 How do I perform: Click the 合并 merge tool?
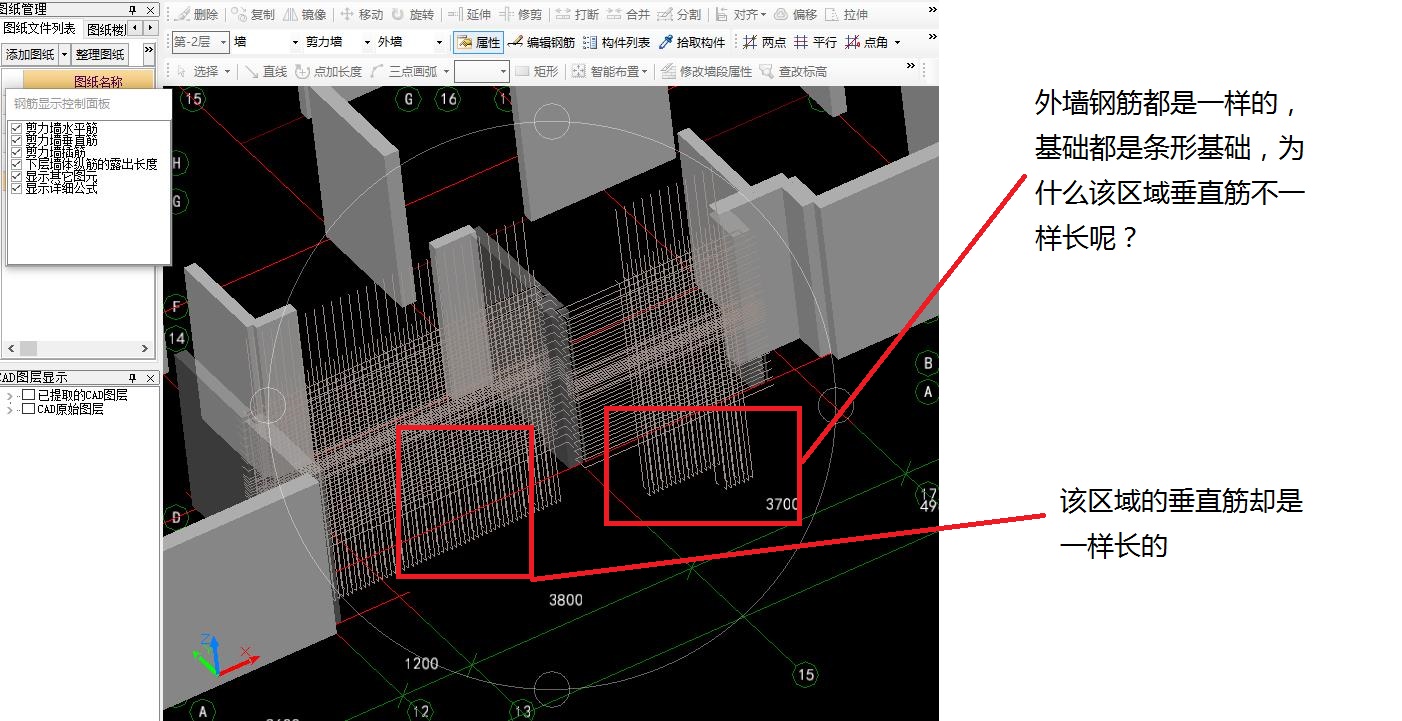tap(628, 15)
